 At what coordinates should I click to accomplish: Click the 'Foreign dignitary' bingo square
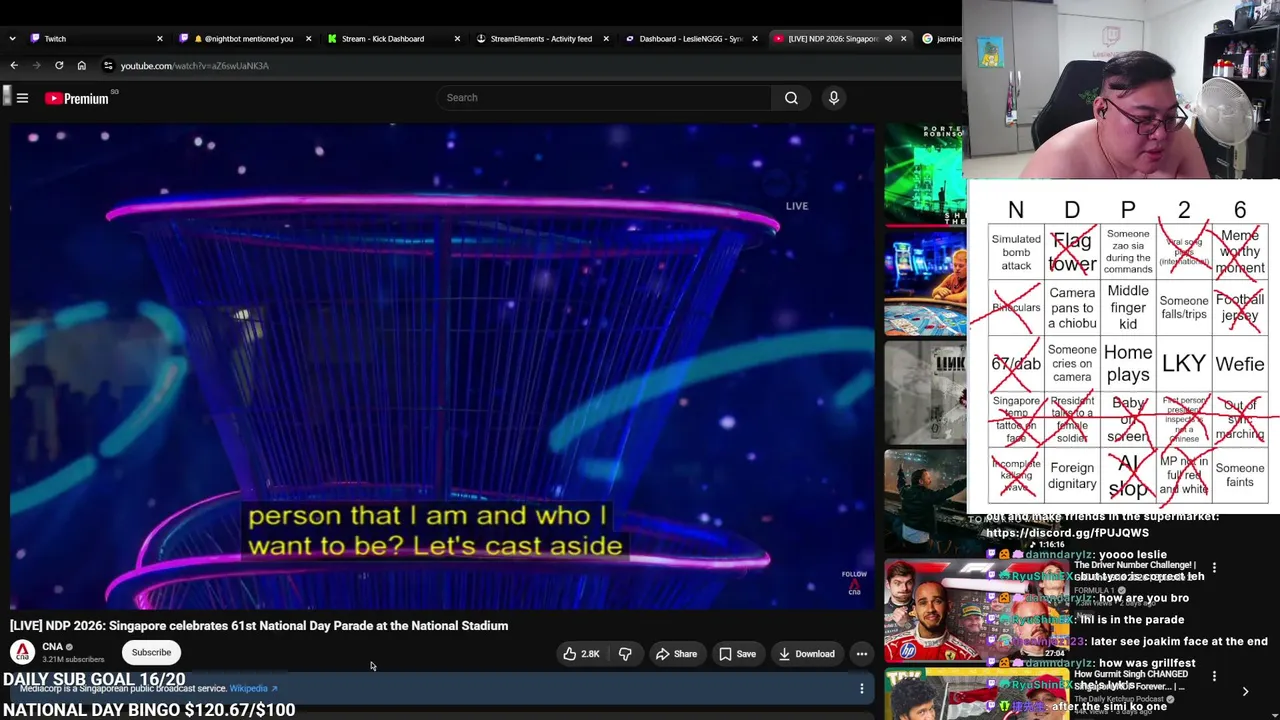(1072, 475)
